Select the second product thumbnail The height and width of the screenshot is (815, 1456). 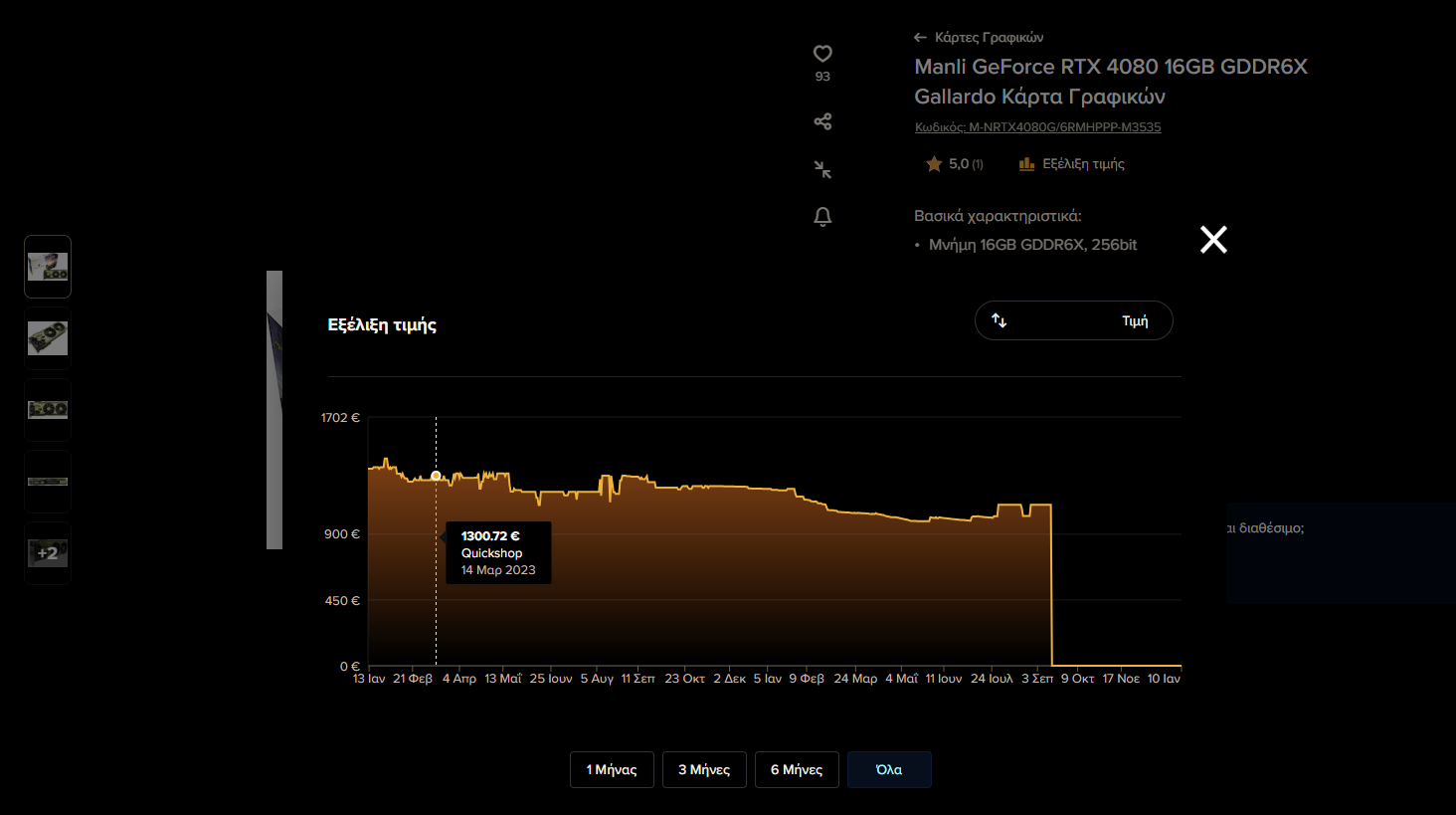(48, 338)
